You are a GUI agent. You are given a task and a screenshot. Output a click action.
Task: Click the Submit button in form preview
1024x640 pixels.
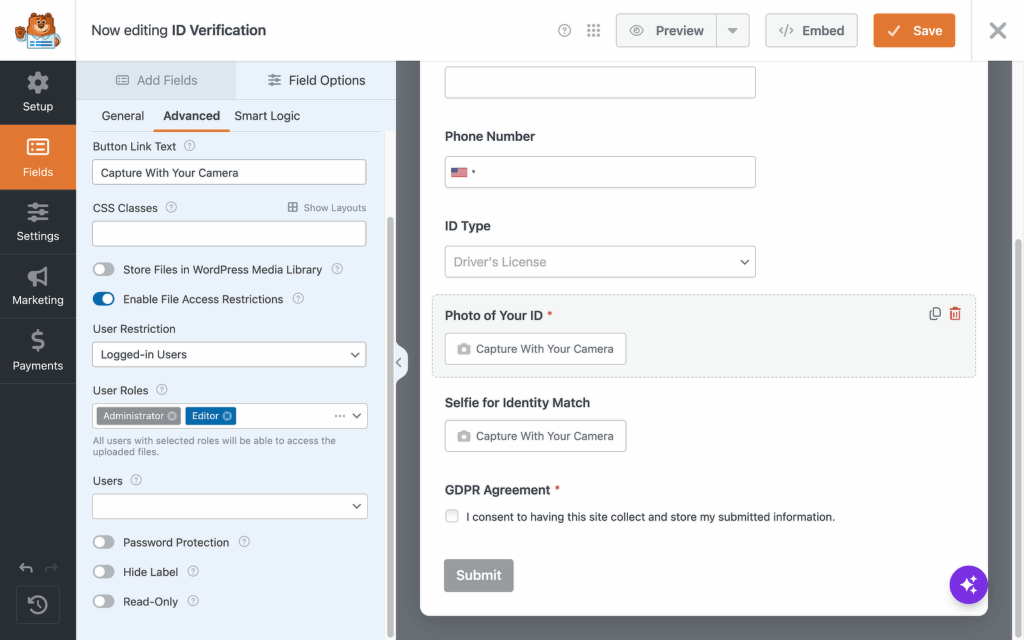tap(479, 575)
